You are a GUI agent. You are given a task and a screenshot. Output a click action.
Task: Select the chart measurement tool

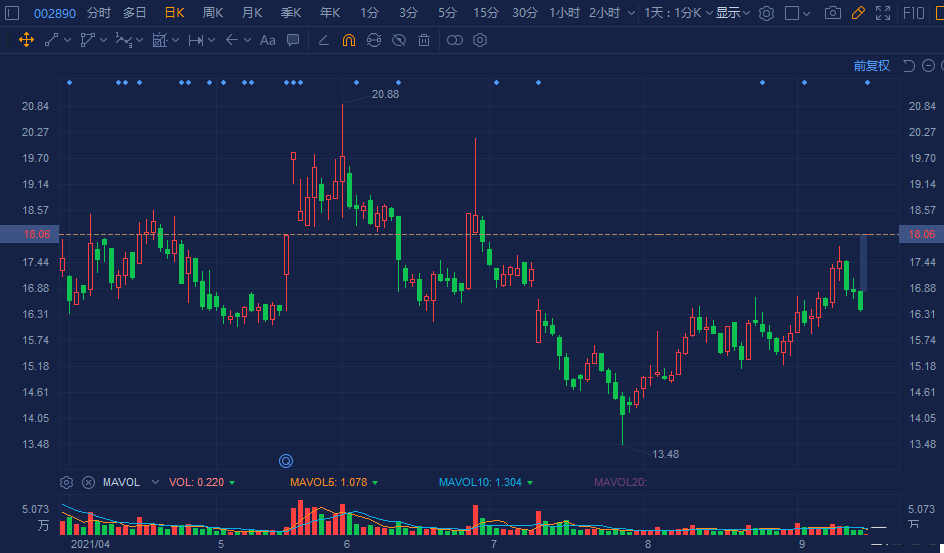[x=160, y=40]
